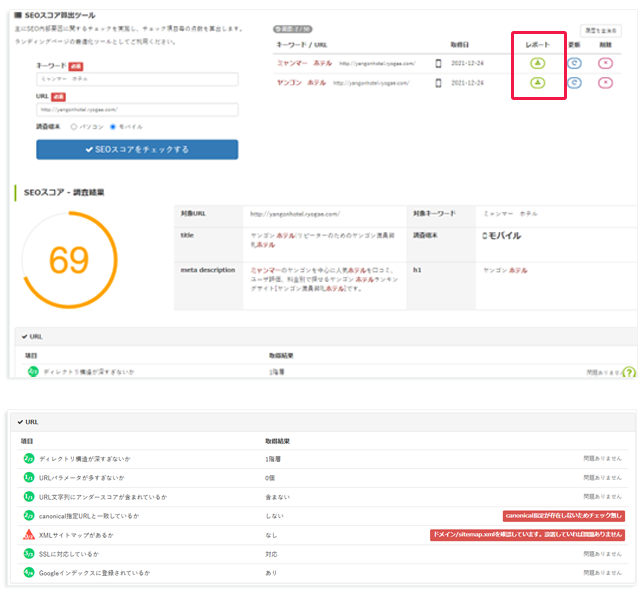Click the meta description label cell
Image resolution: width=644 pixels, height=598 pixels.
(208, 286)
